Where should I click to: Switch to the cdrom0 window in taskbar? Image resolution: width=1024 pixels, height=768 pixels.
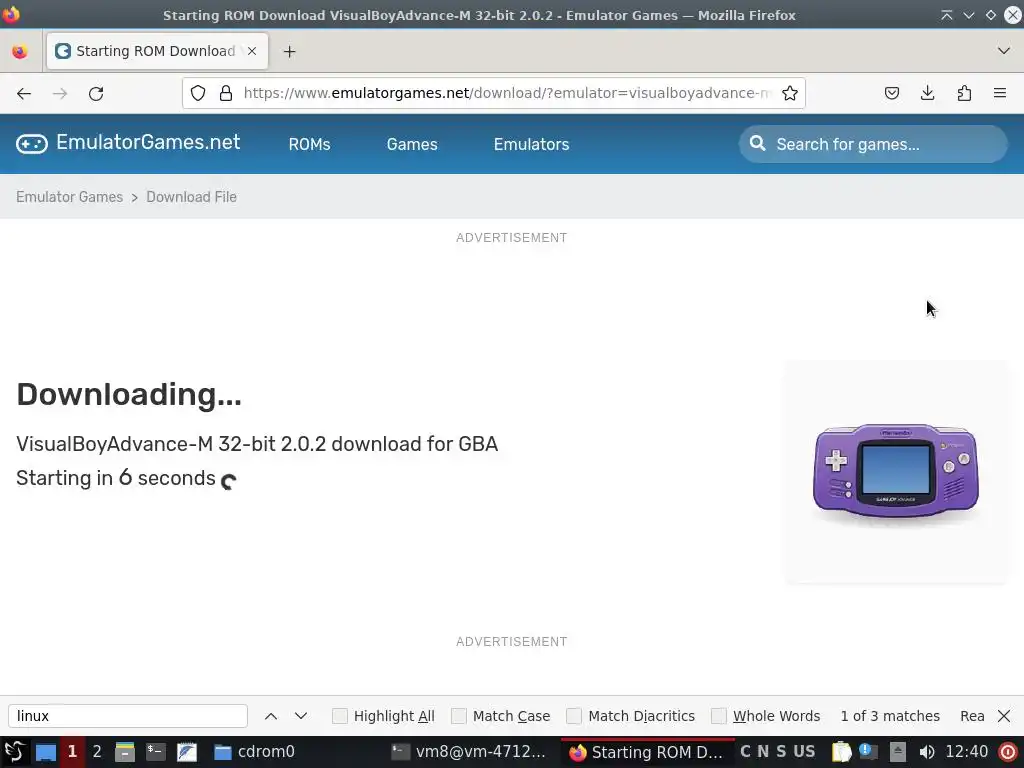pos(255,752)
